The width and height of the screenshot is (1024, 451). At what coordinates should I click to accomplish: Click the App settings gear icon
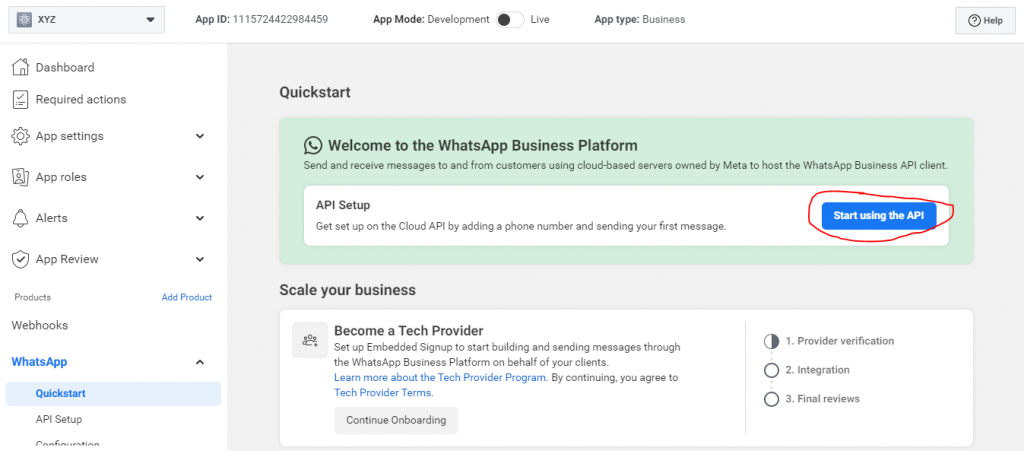coord(21,136)
